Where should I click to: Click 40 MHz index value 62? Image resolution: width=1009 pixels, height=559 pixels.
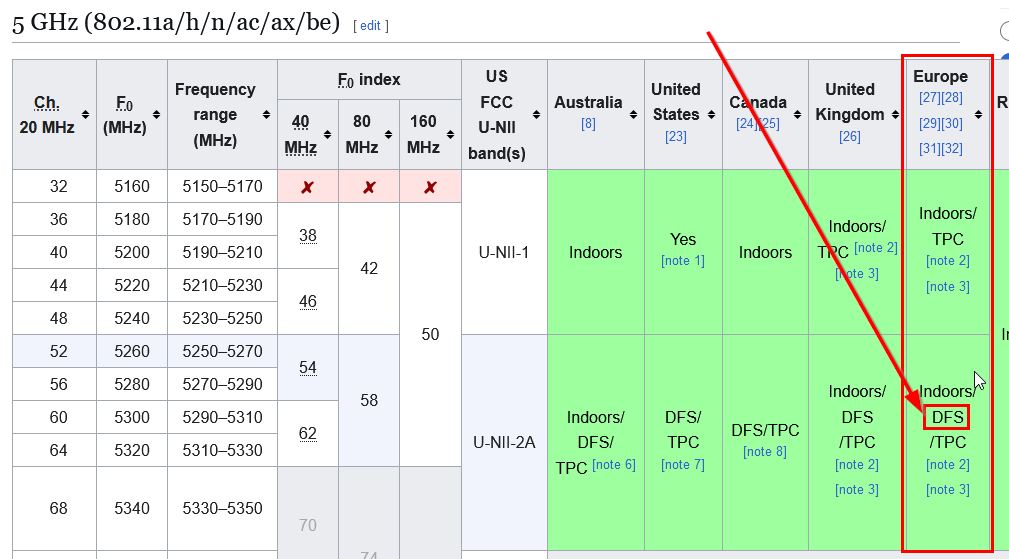tap(308, 434)
